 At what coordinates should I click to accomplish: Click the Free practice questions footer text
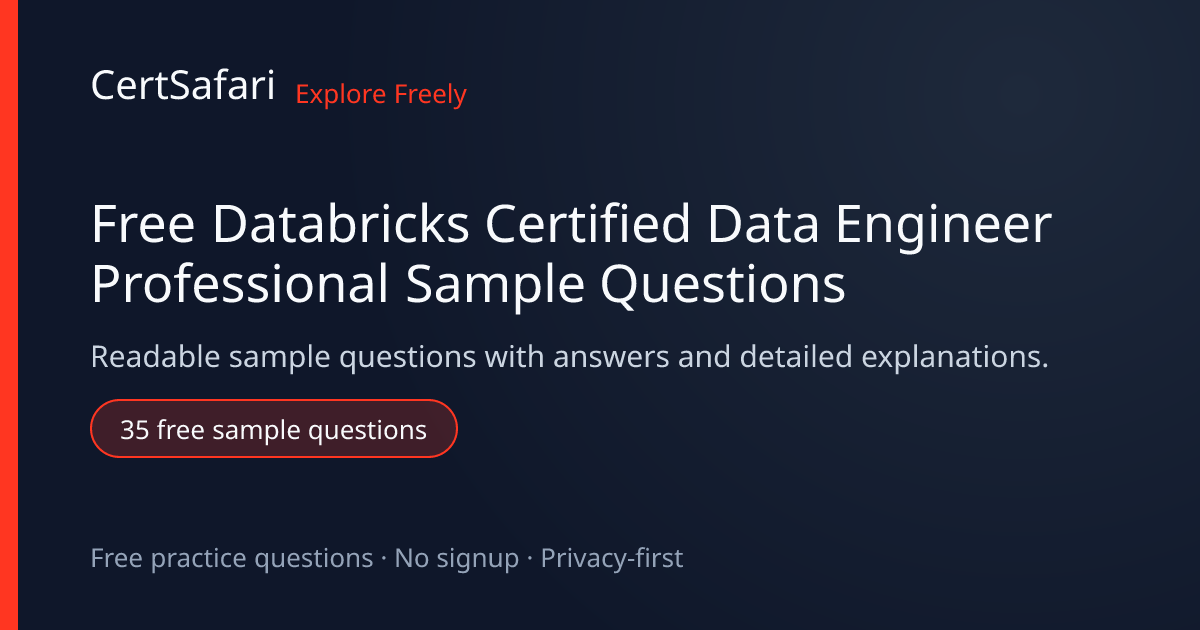232,558
